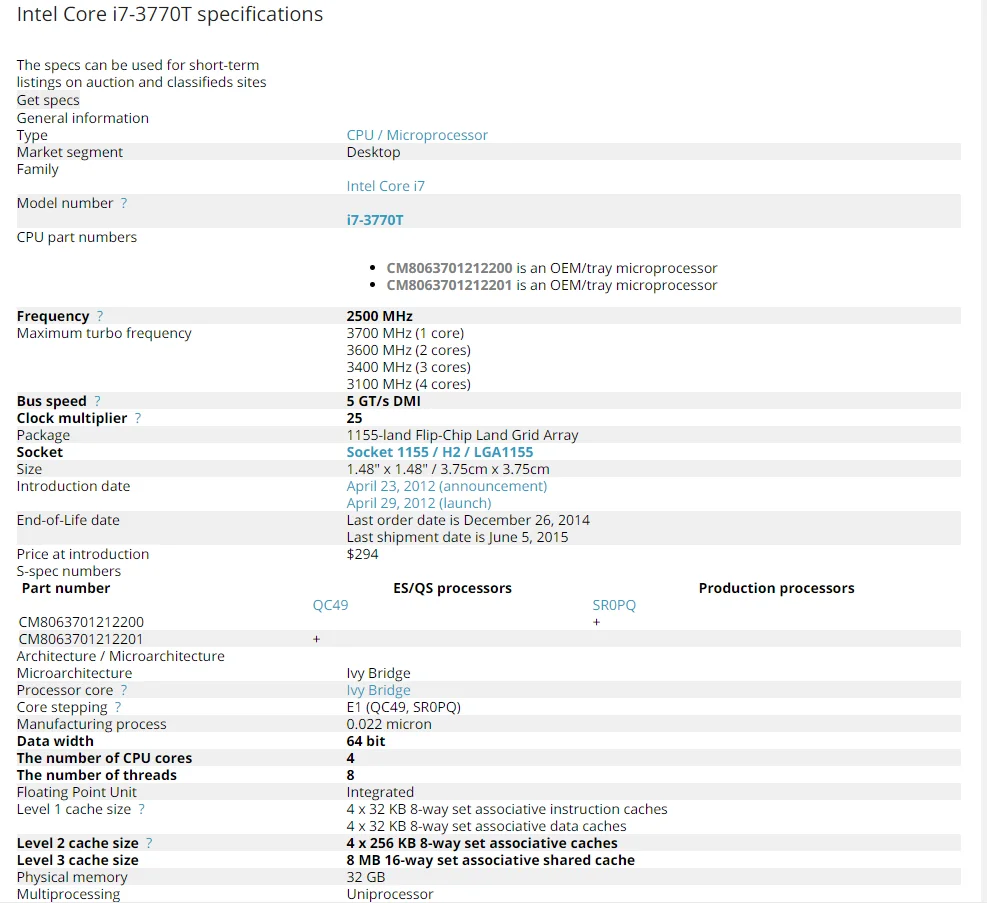987x903 pixels.
Task: Open the April 29, 2012 launch link
Action: (x=419, y=503)
